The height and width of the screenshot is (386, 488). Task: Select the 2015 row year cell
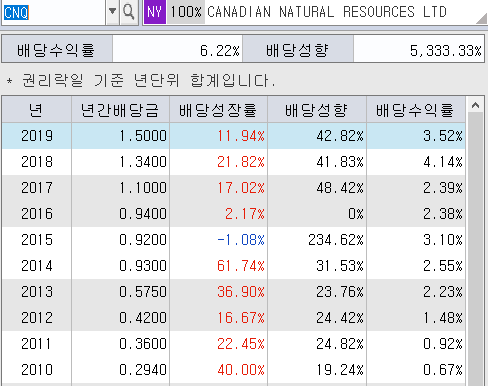(37, 240)
